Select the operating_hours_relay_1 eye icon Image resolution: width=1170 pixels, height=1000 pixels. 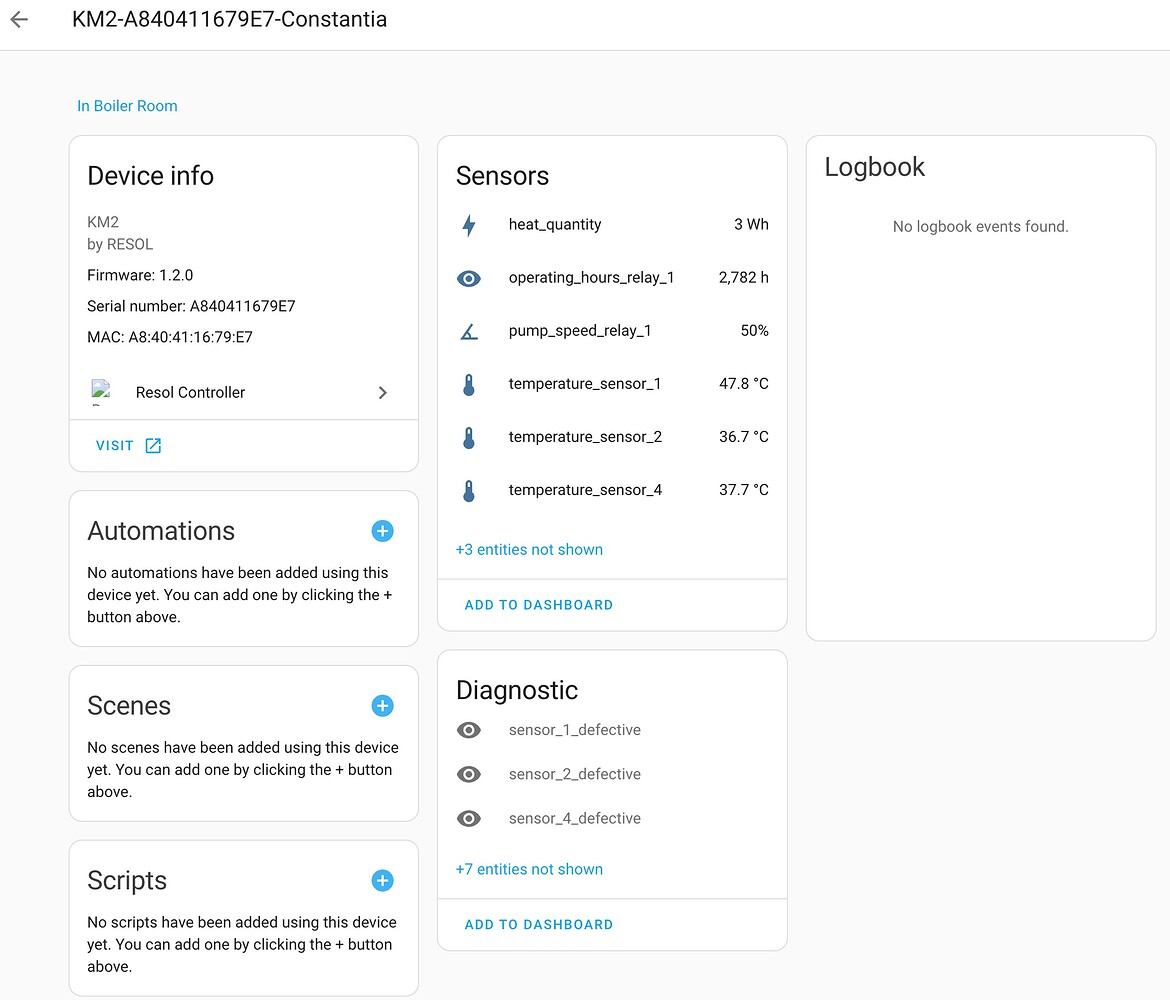(469, 278)
